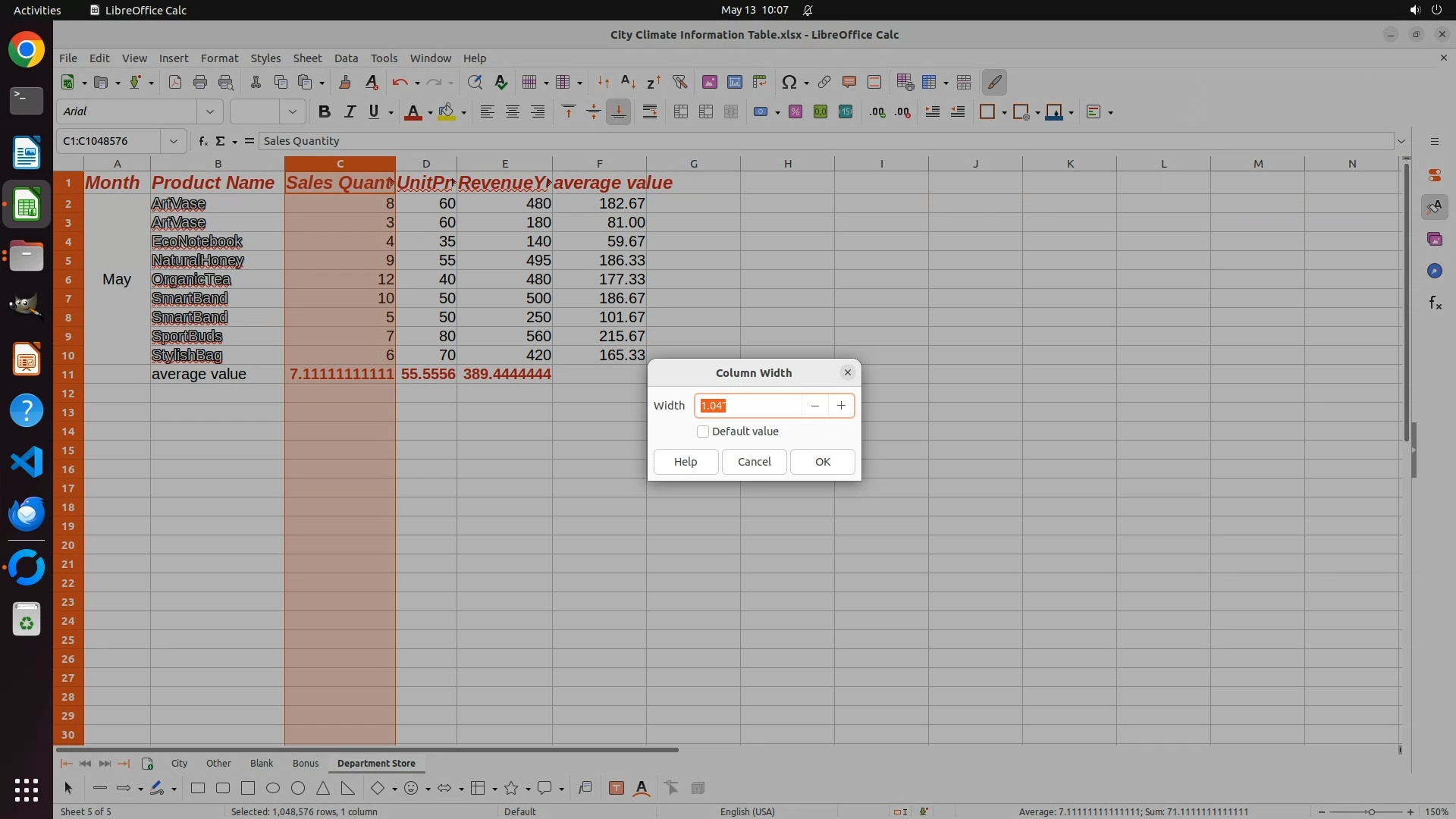
Task: Toggle Align Bottom vertical alignment
Action: [x=619, y=112]
